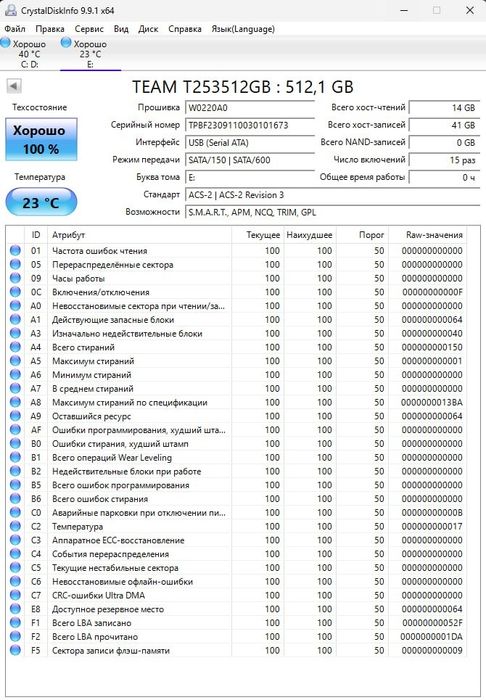The width and height of the screenshot is (486, 700).
Task: Click the CrystalDiskInfo app icon in title bar
Action: point(11,10)
